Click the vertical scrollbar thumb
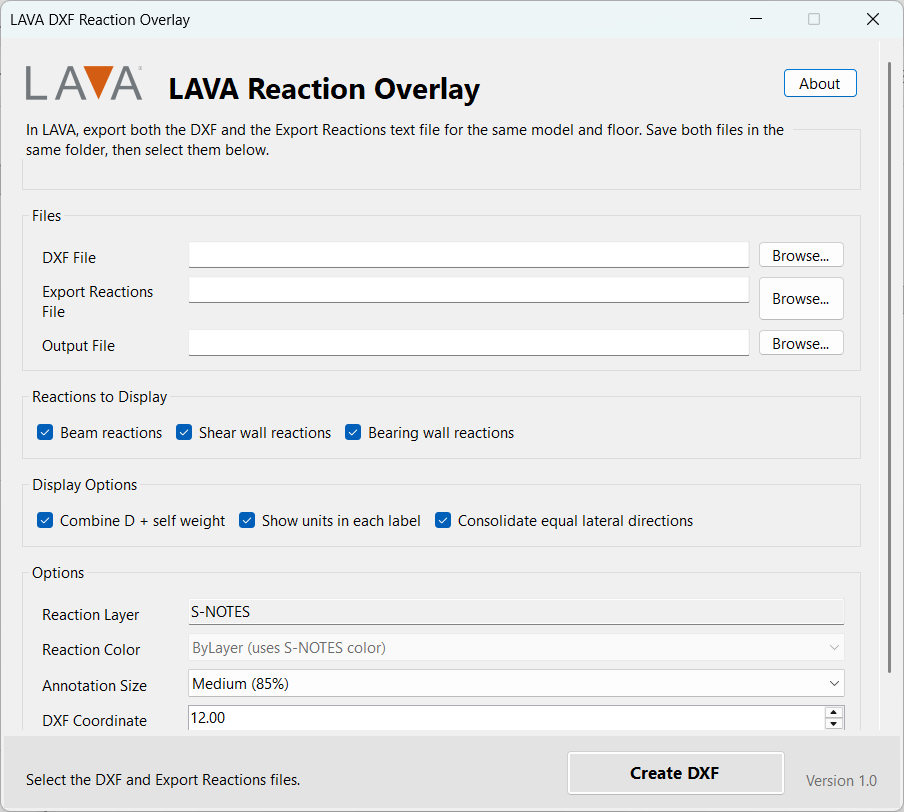This screenshot has height=812, width=904. click(890, 367)
